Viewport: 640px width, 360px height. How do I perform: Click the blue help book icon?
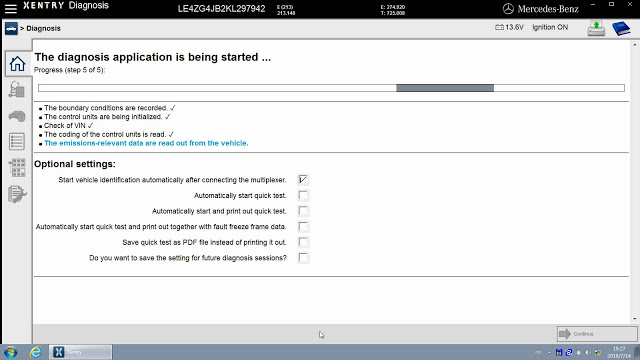[x=621, y=28]
